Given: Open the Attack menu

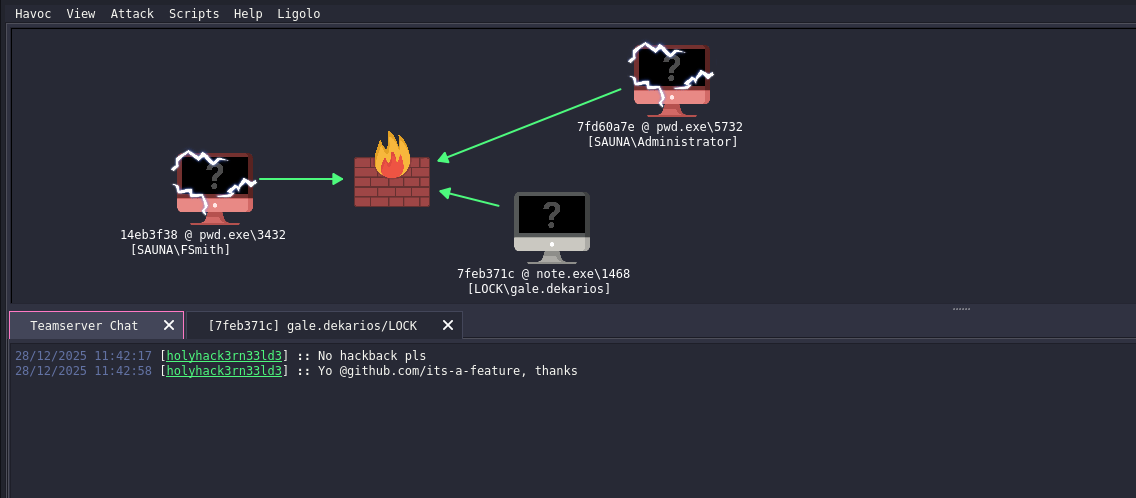Looking at the screenshot, I should tap(132, 14).
